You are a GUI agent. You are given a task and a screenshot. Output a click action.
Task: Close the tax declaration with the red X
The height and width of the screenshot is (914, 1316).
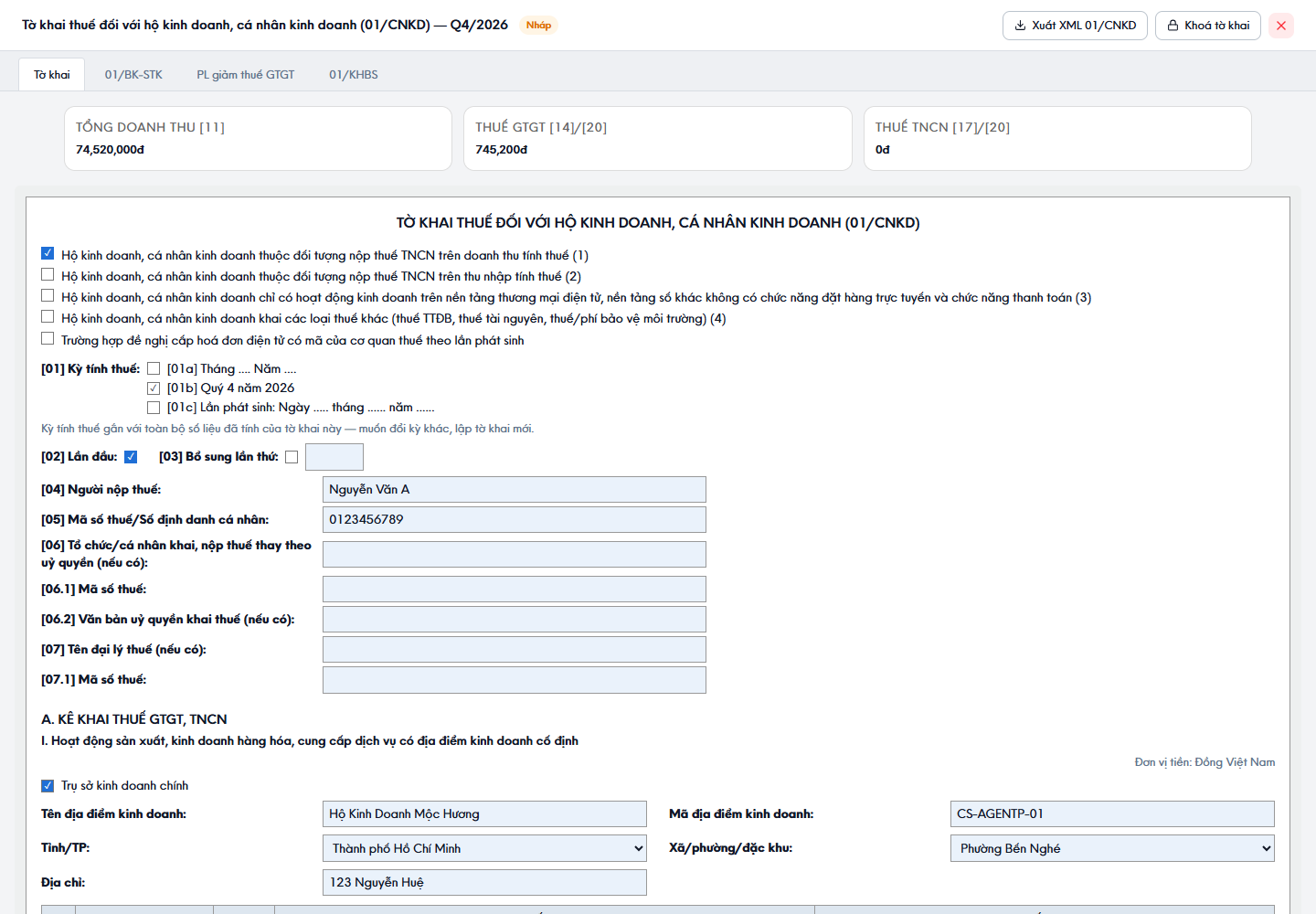click(x=1281, y=26)
